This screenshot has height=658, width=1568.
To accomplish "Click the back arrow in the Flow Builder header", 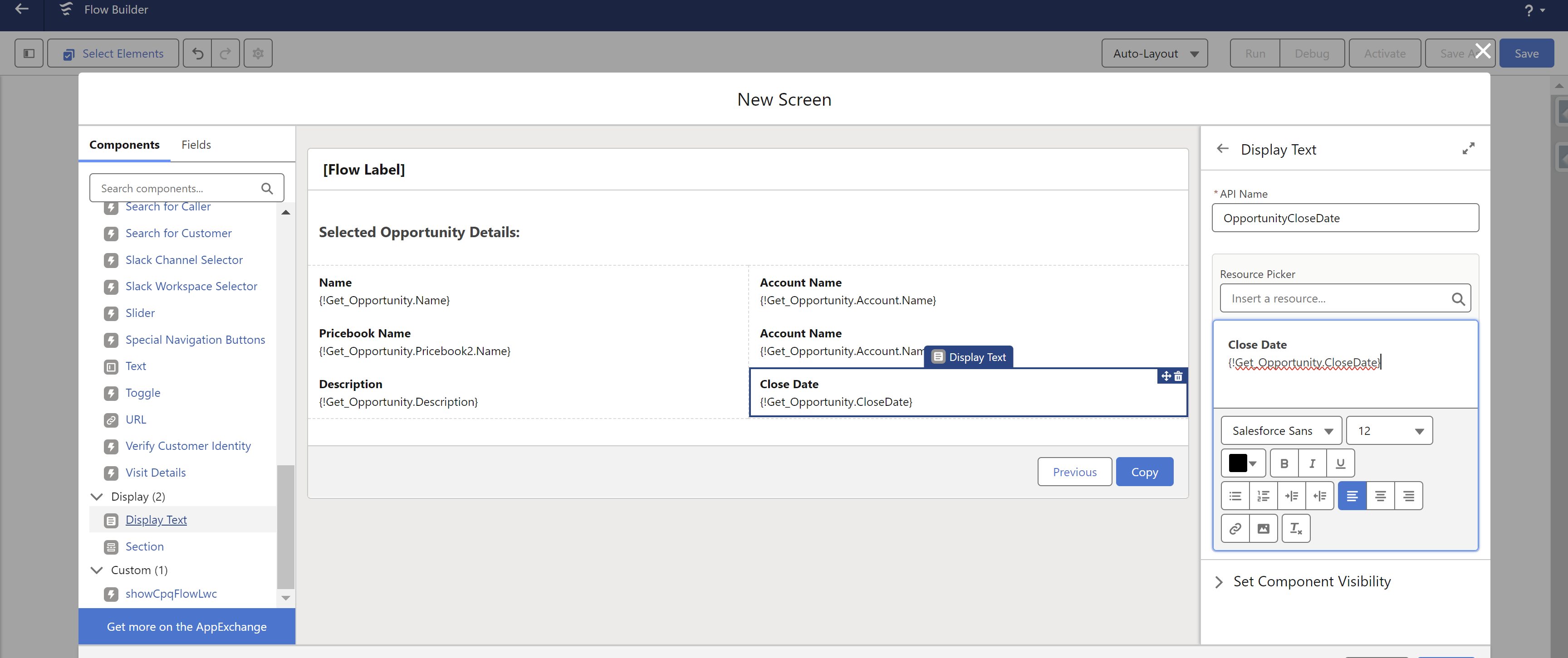I will tap(22, 9).
